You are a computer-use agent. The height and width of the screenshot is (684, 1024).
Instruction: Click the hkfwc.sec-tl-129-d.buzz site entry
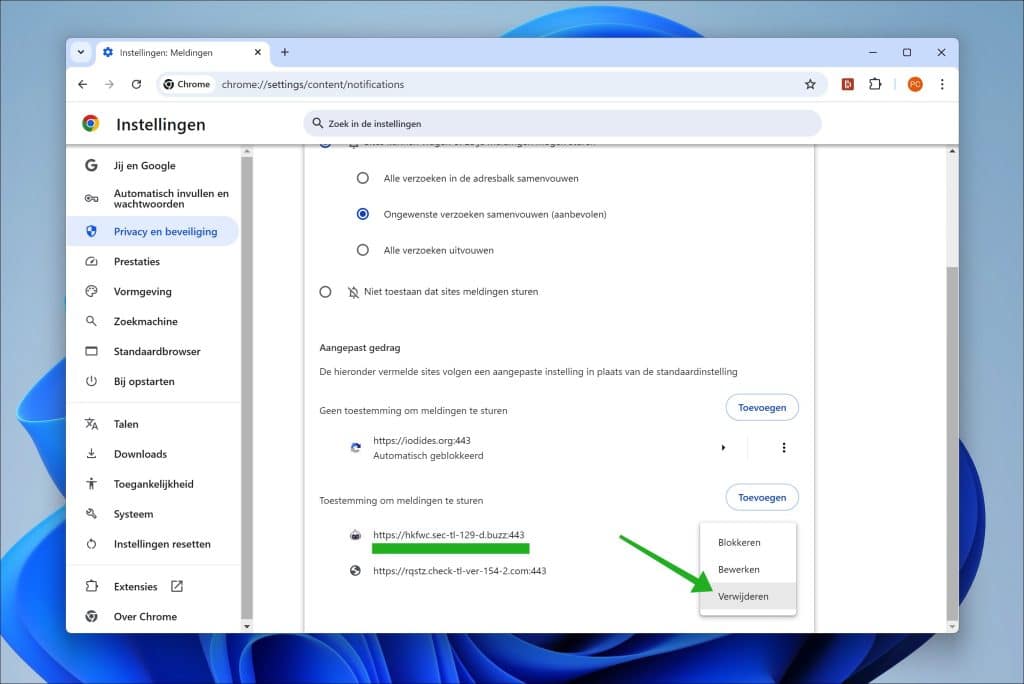pos(449,534)
